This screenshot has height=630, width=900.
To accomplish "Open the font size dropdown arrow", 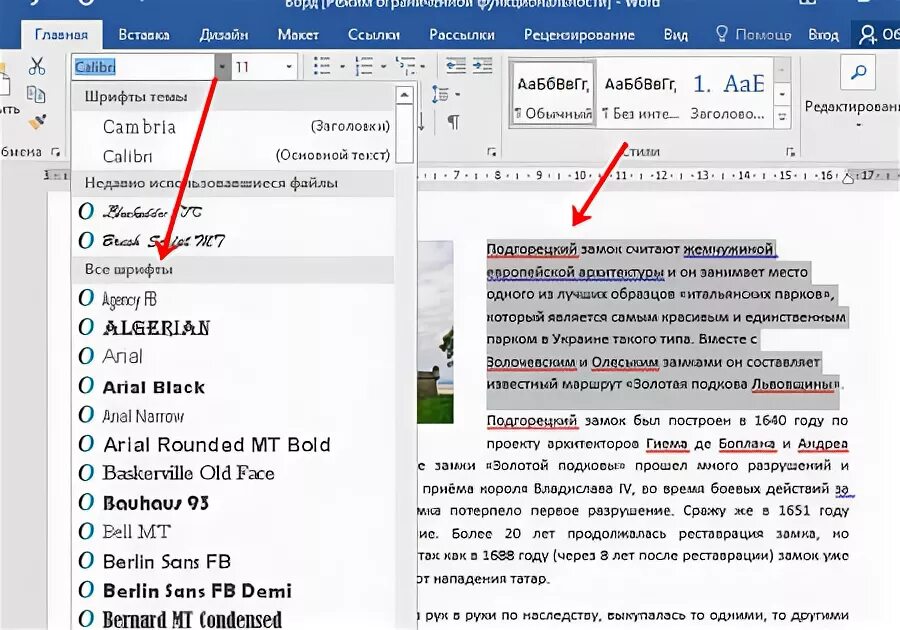I will [289, 67].
